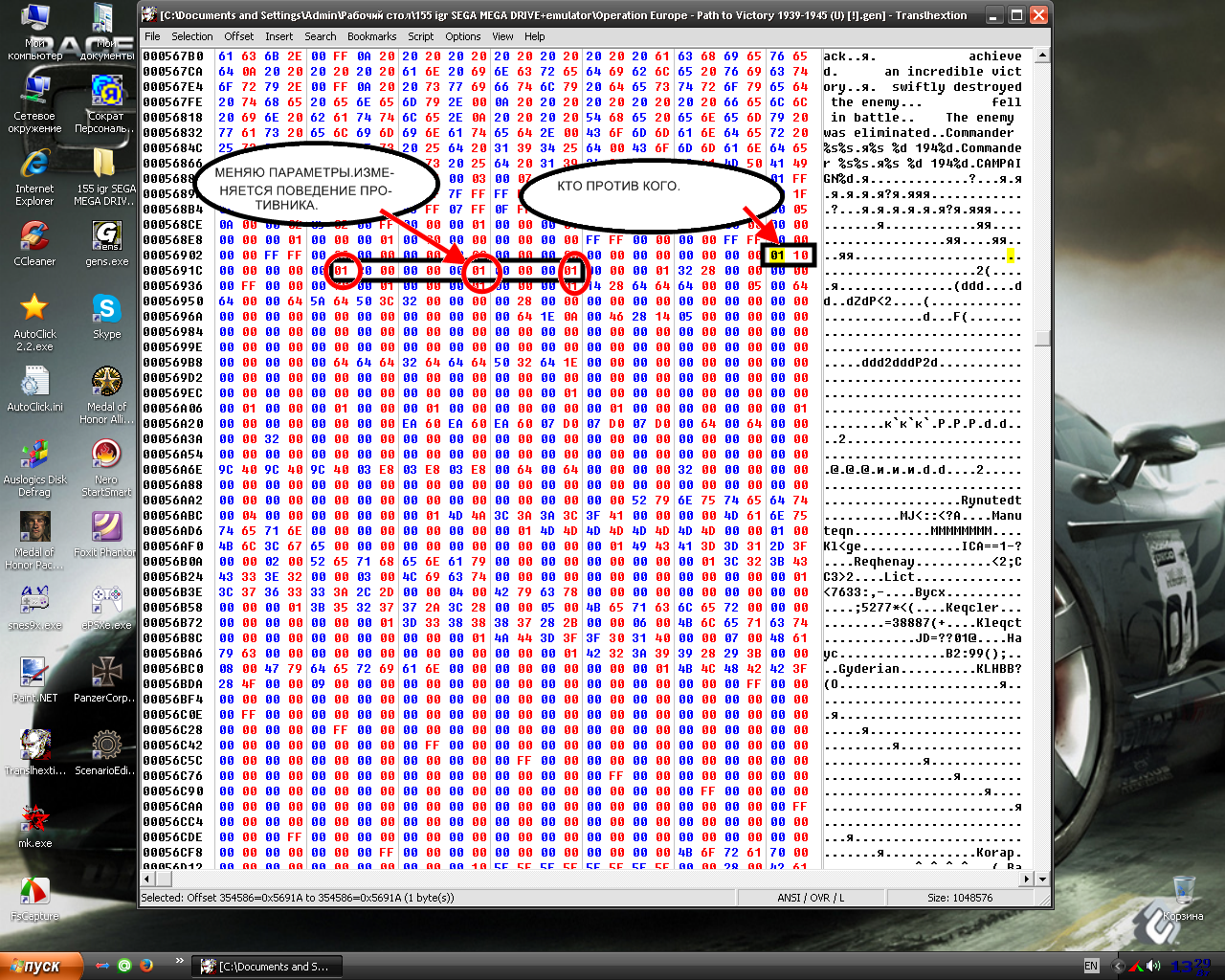This screenshot has width=1225, height=980.
Task: Click the пуск Start button
Action: [x=41, y=966]
